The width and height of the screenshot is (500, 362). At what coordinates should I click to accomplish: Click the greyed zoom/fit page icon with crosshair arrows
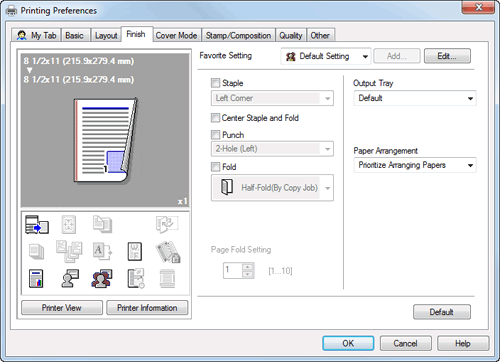(69, 224)
